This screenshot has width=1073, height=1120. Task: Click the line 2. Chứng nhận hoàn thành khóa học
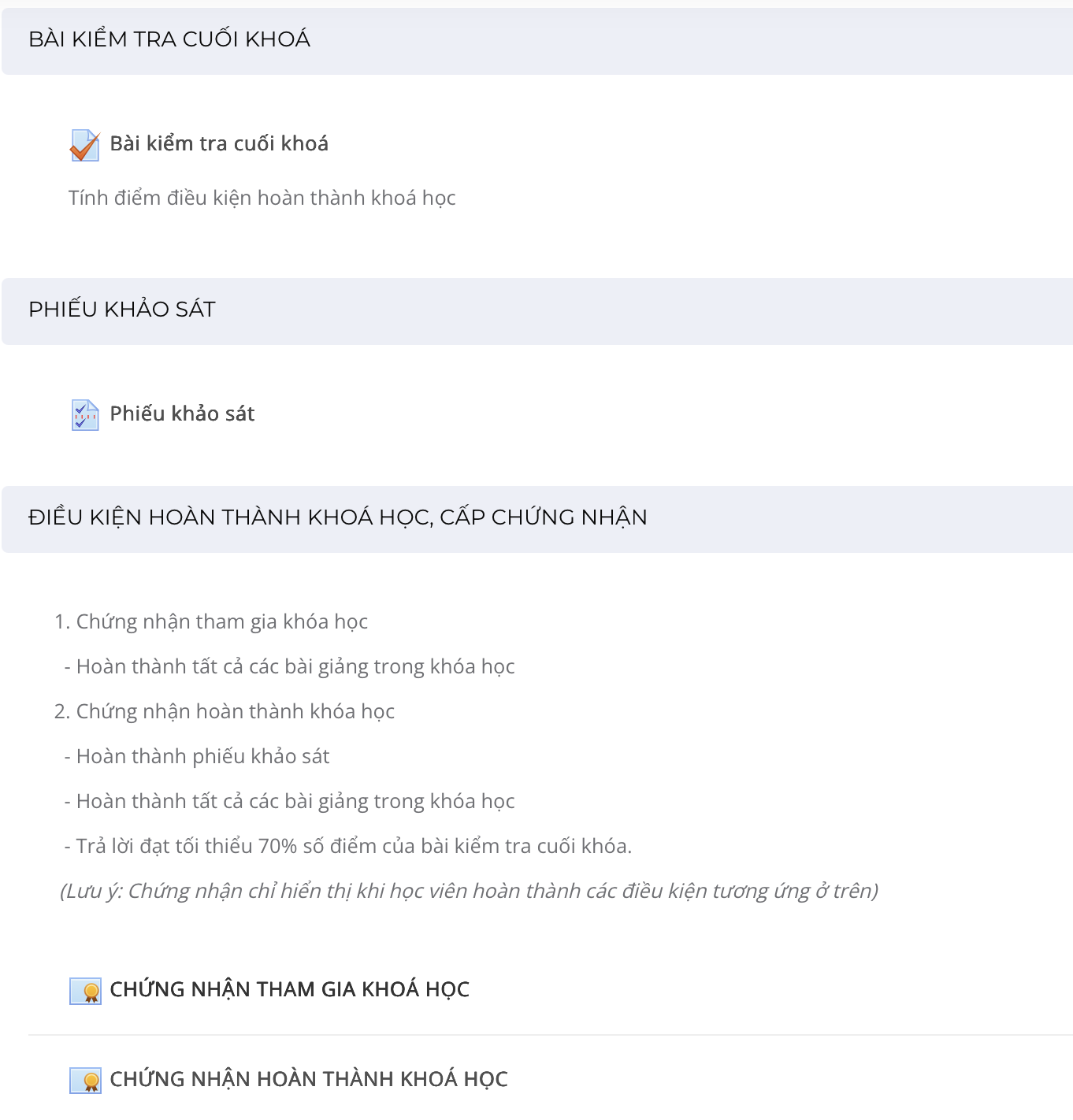pos(225,711)
